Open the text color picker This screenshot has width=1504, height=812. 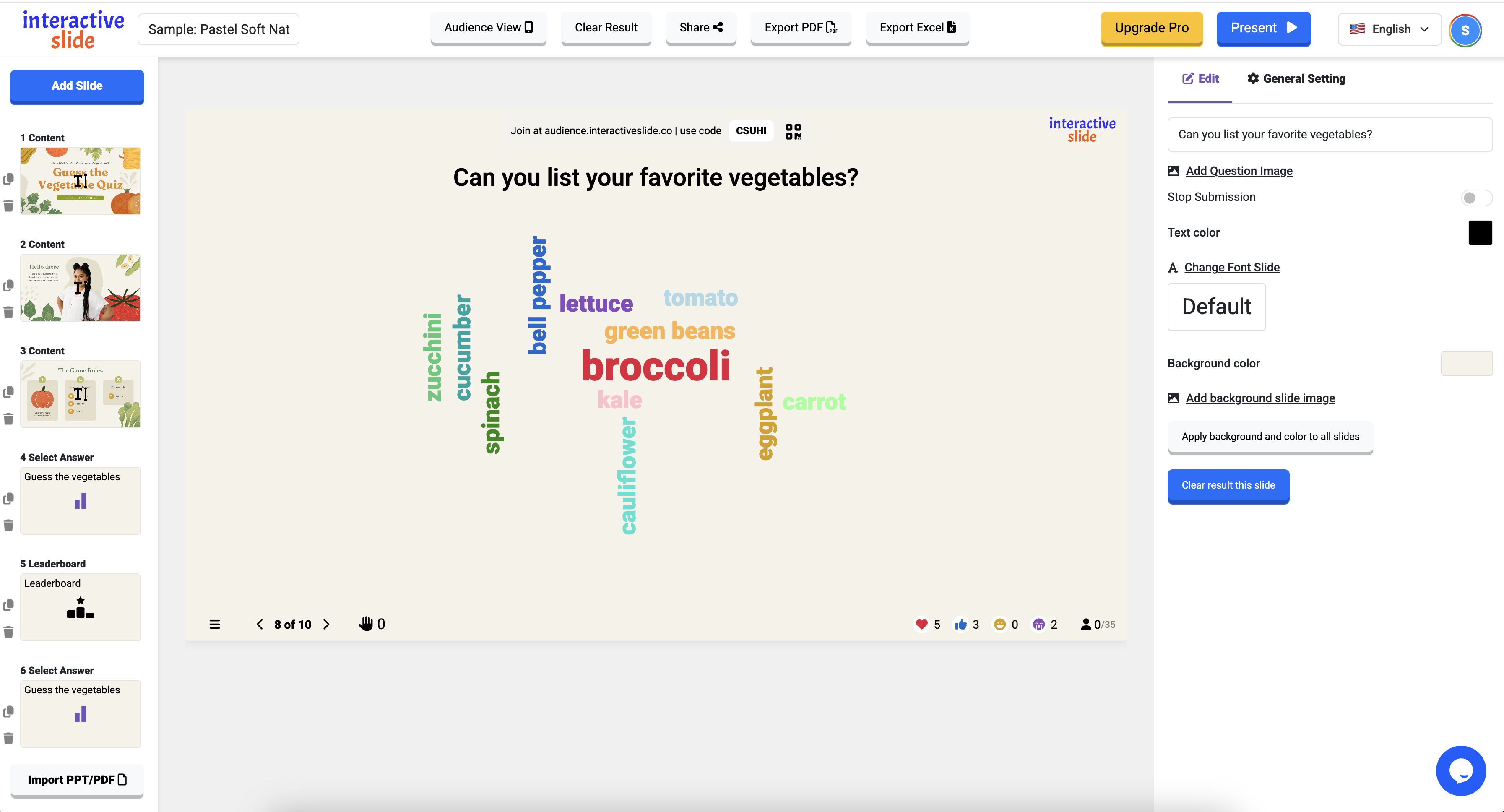point(1480,232)
